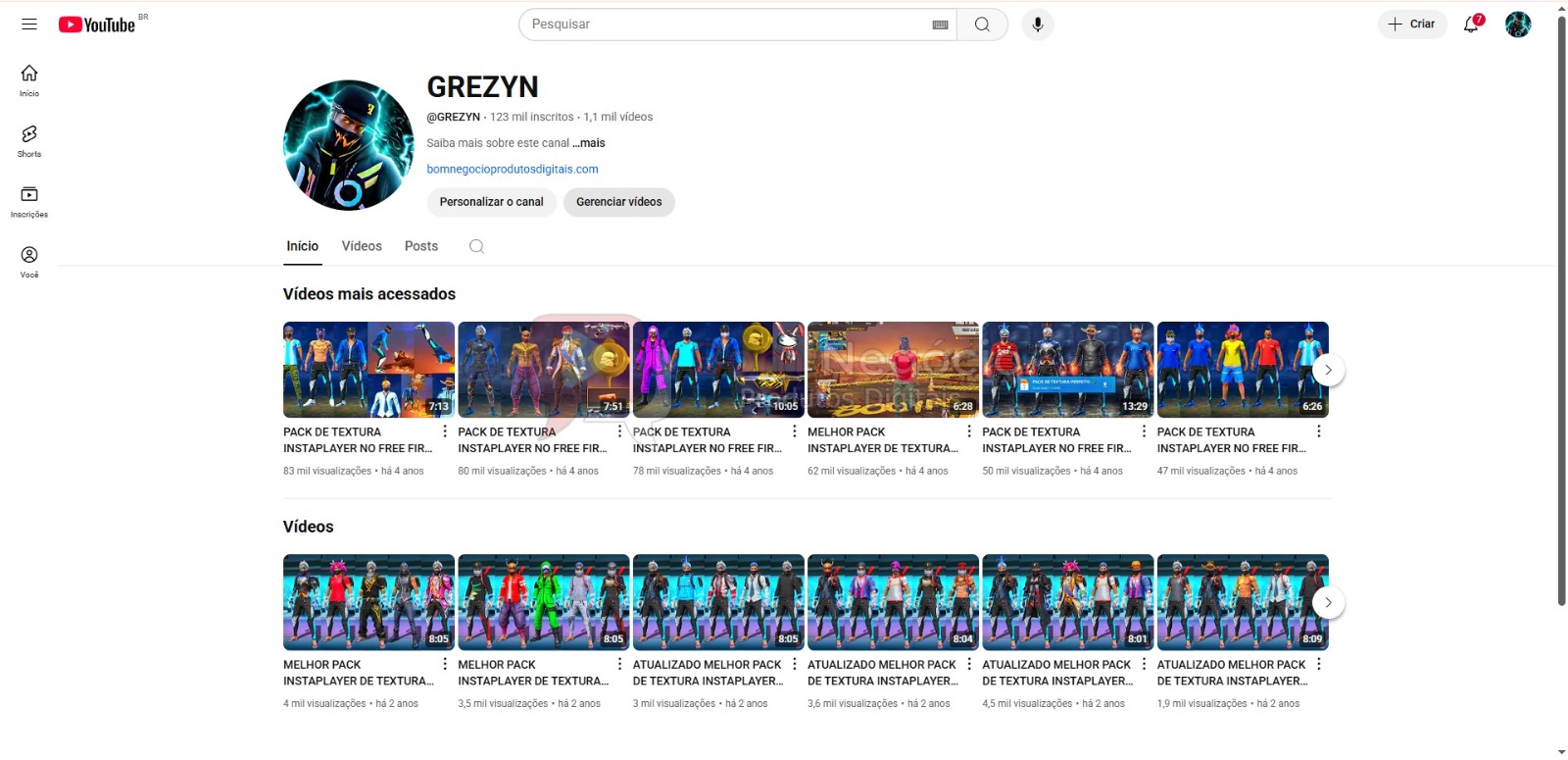Click the Personalizar o canal button

(491, 202)
